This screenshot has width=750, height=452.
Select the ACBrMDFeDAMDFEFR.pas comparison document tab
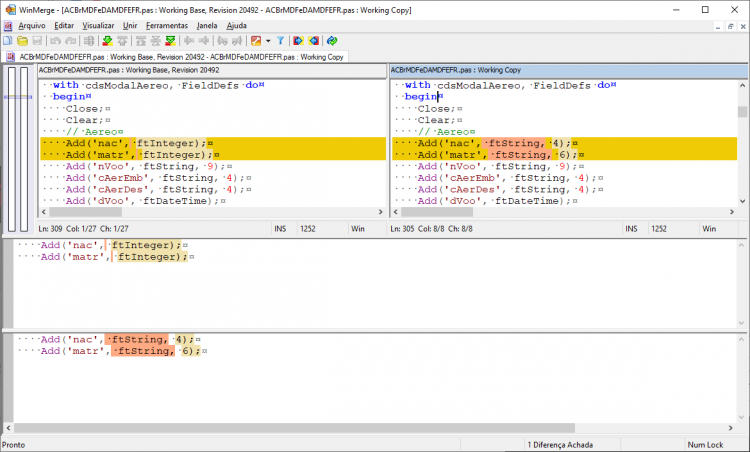(x=175, y=57)
